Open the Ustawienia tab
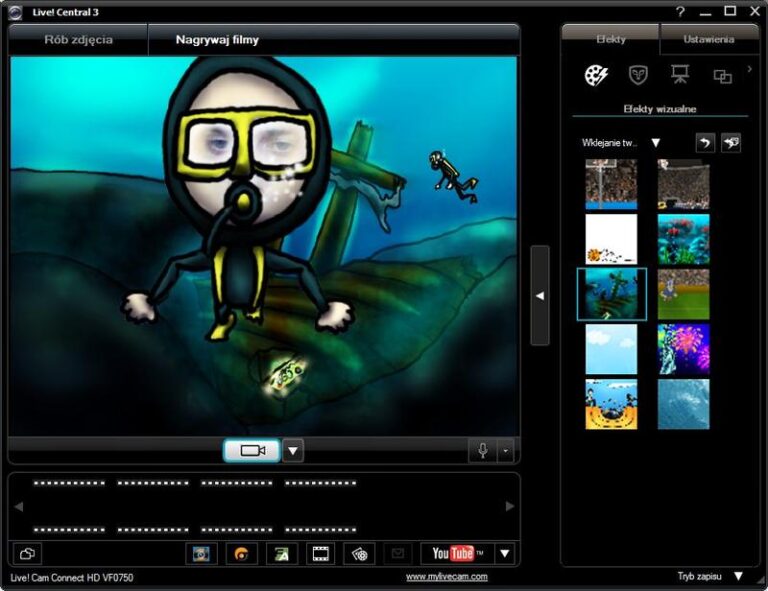Screen dimensions: 768x591 [x=709, y=40]
